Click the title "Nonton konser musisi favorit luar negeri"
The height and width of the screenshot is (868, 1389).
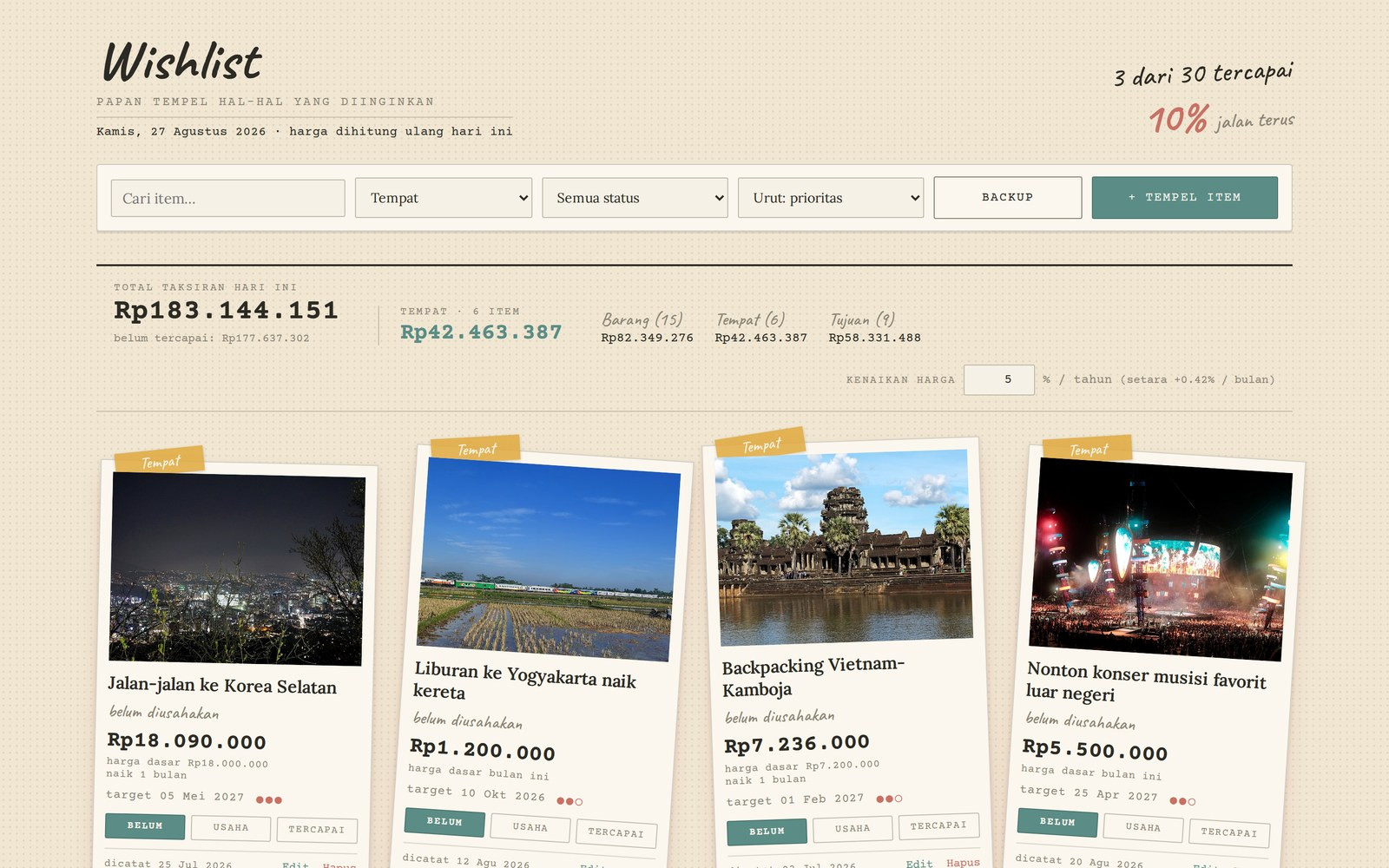point(1145,682)
